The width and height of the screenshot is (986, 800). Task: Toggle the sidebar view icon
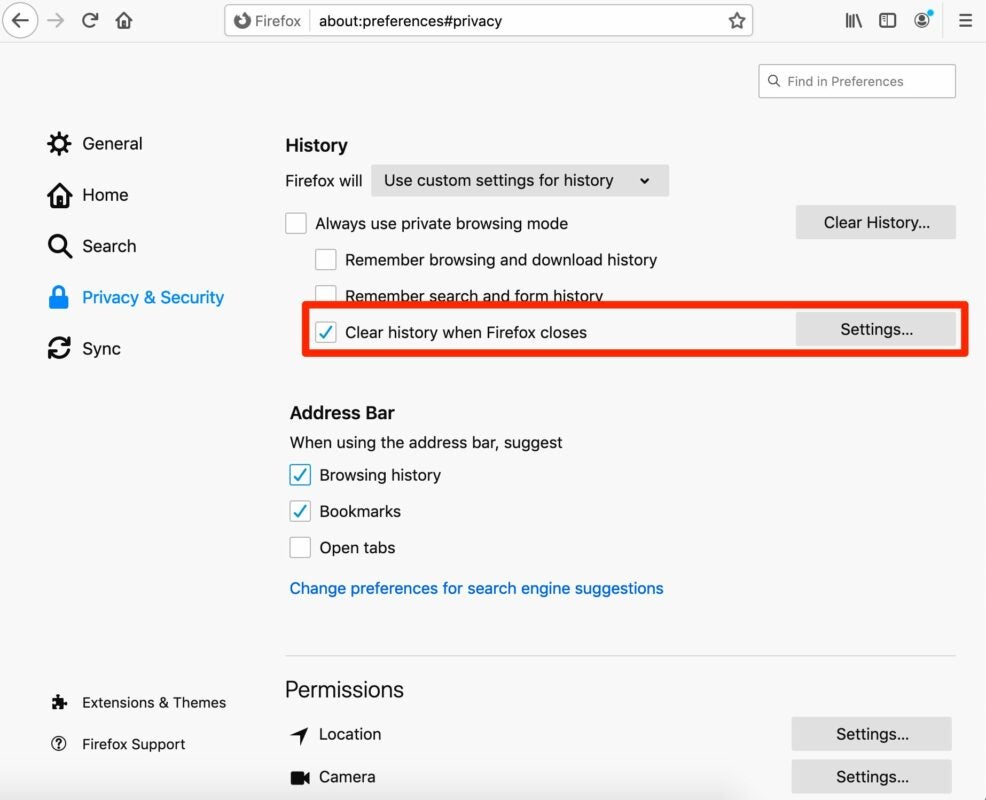(x=887, y=20)
